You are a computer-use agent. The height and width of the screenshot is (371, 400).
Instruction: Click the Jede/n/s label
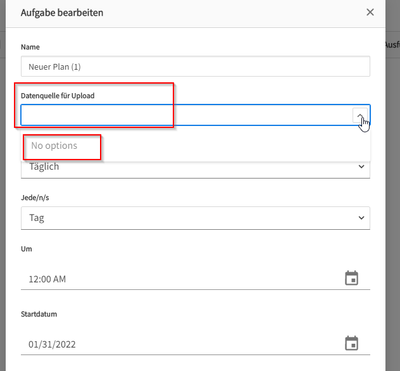35,198
